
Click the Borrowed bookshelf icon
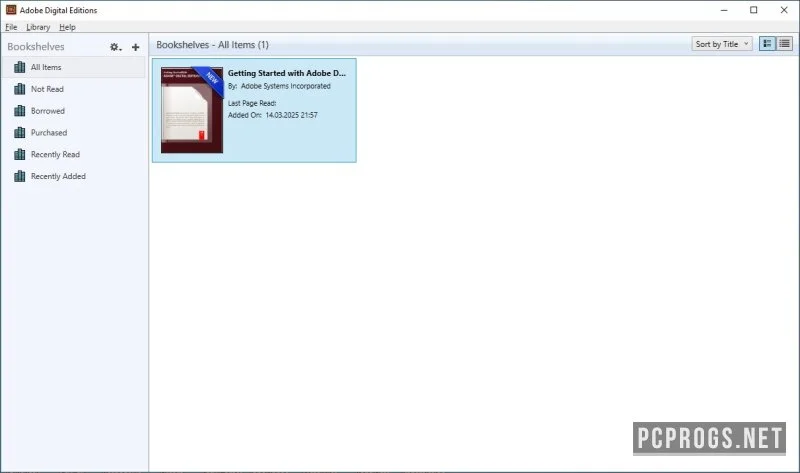pos(19,111)
